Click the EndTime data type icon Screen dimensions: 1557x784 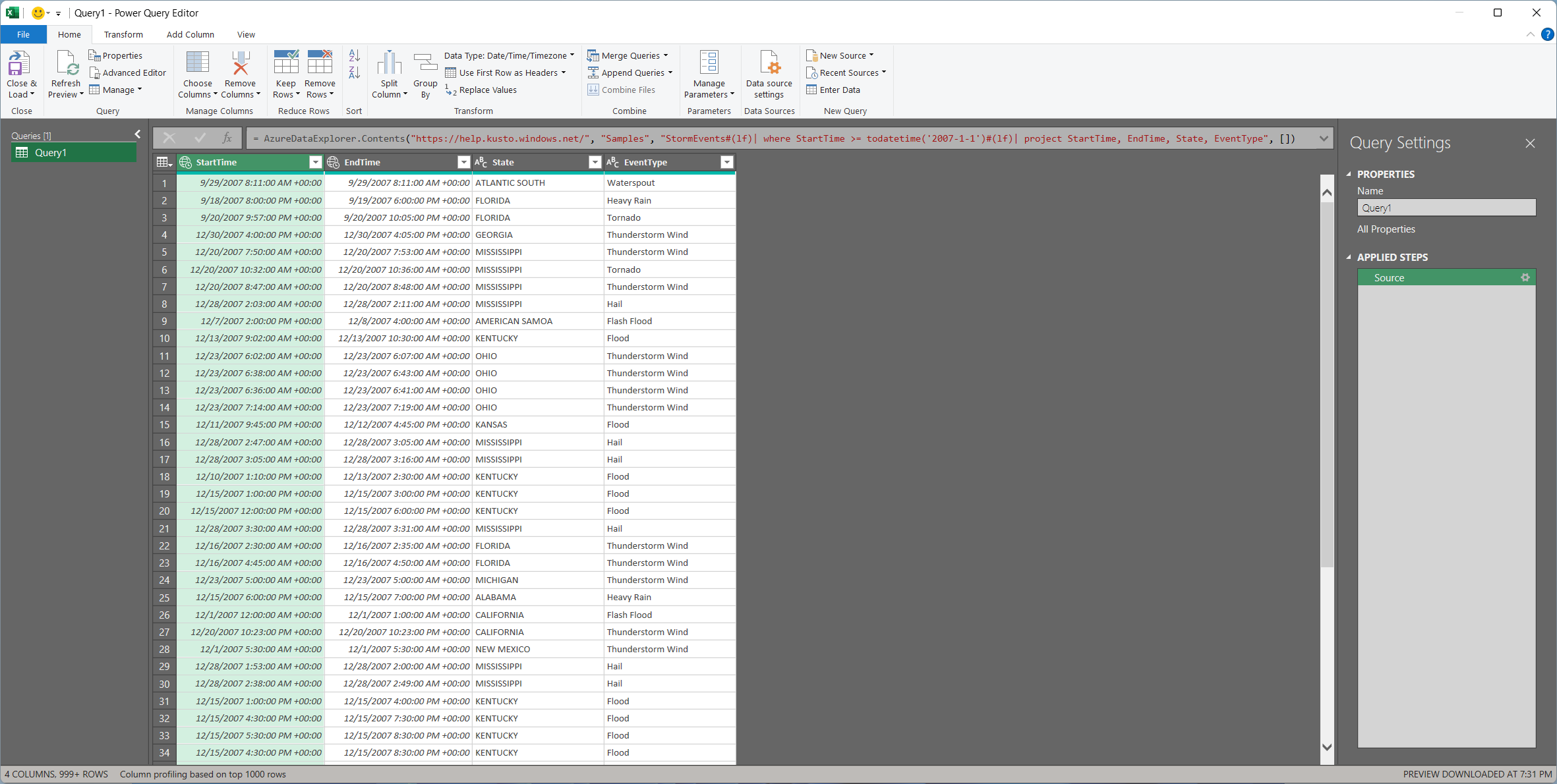pos(333,163)
